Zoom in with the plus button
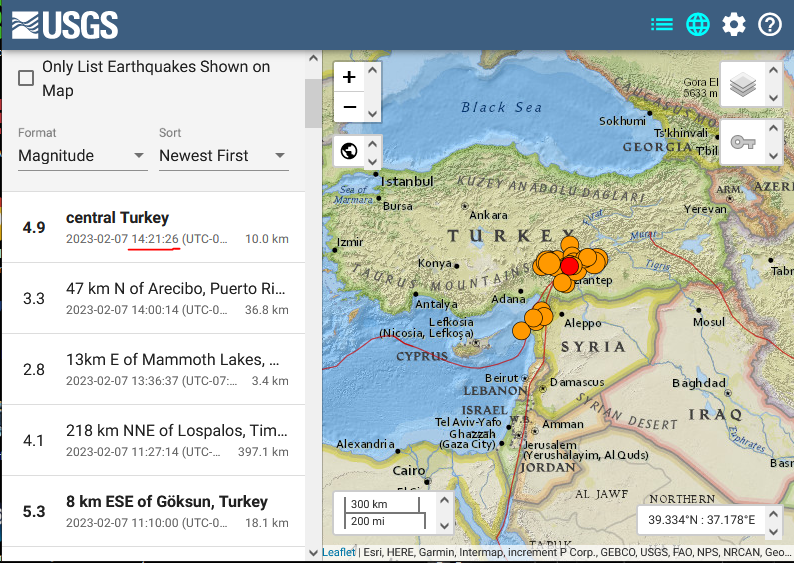The height and width of the screenshot is (563, 794). [349, 77]
